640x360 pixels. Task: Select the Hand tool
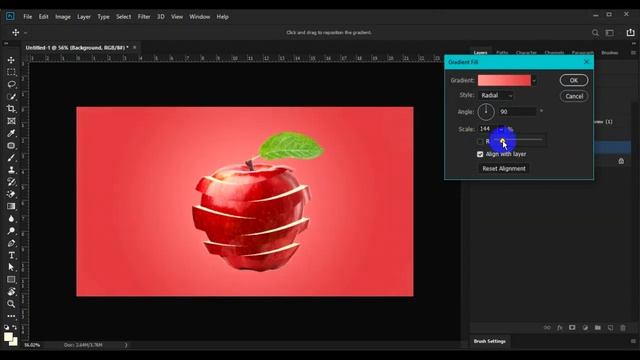[11, 292]
